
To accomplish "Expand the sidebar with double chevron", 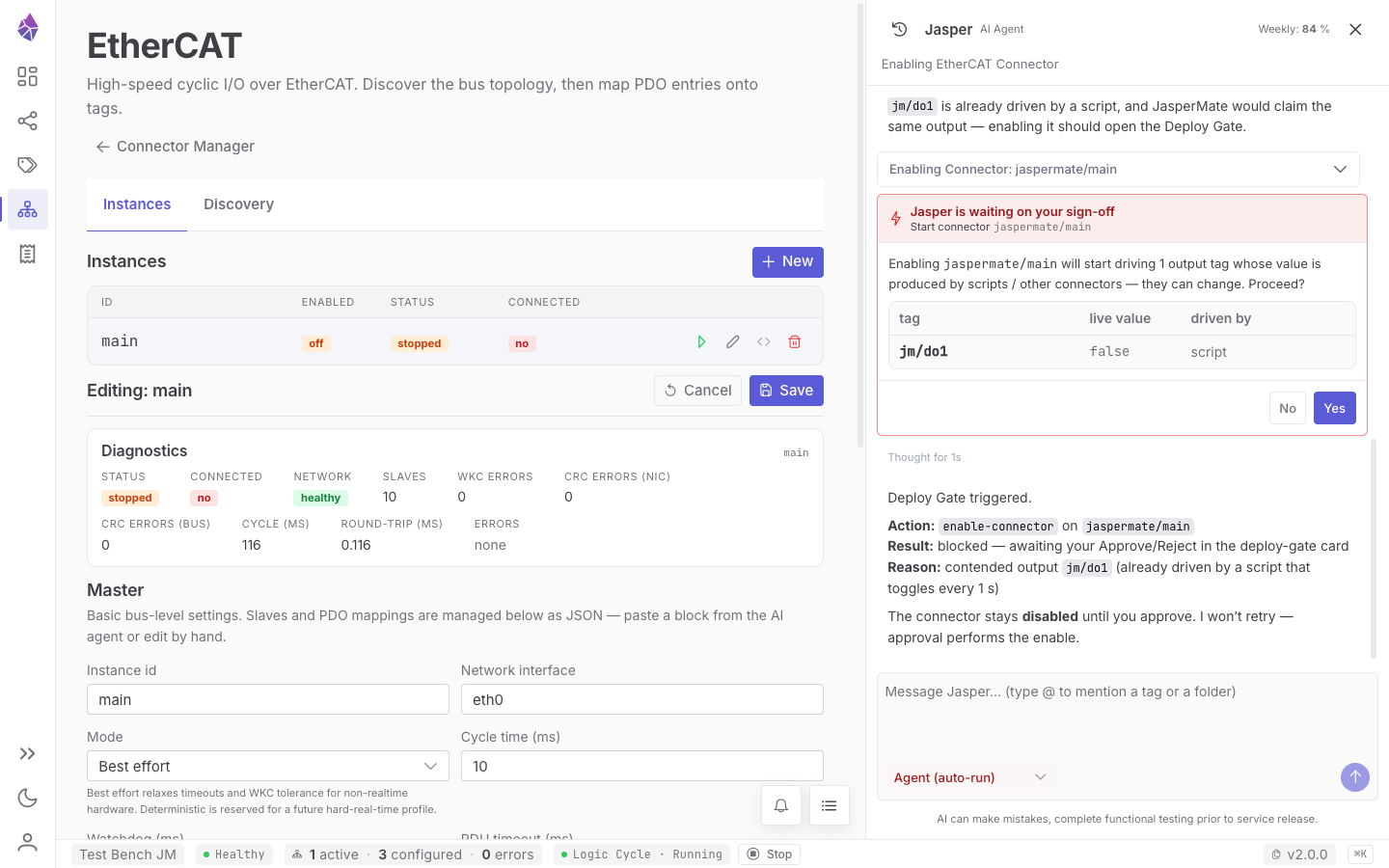I will (x=28, y=753).
